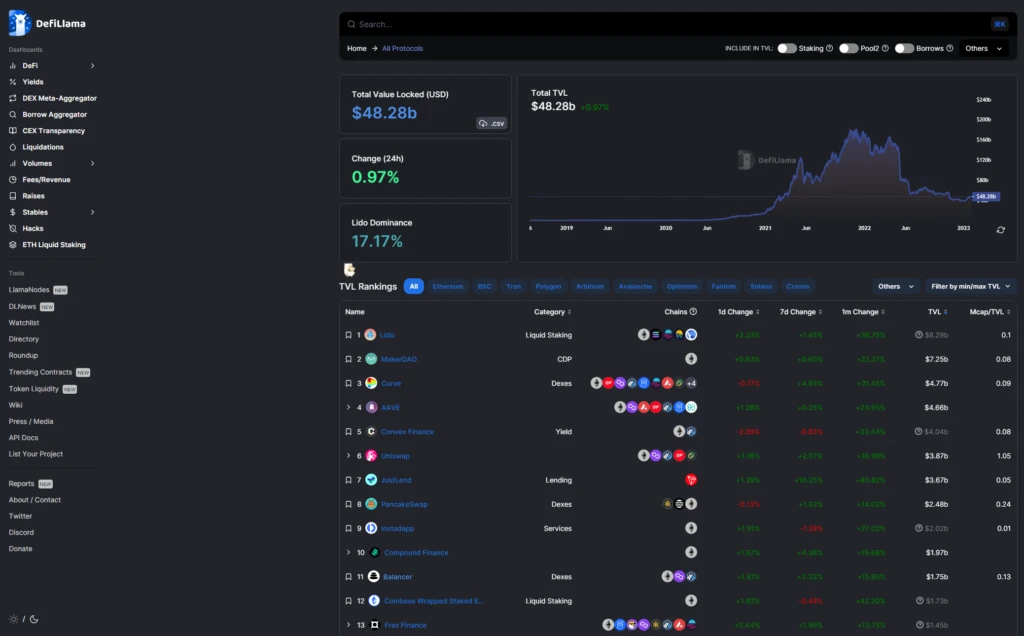Select the BSC chain tab

pyautogui.click(x=485, y=287)
